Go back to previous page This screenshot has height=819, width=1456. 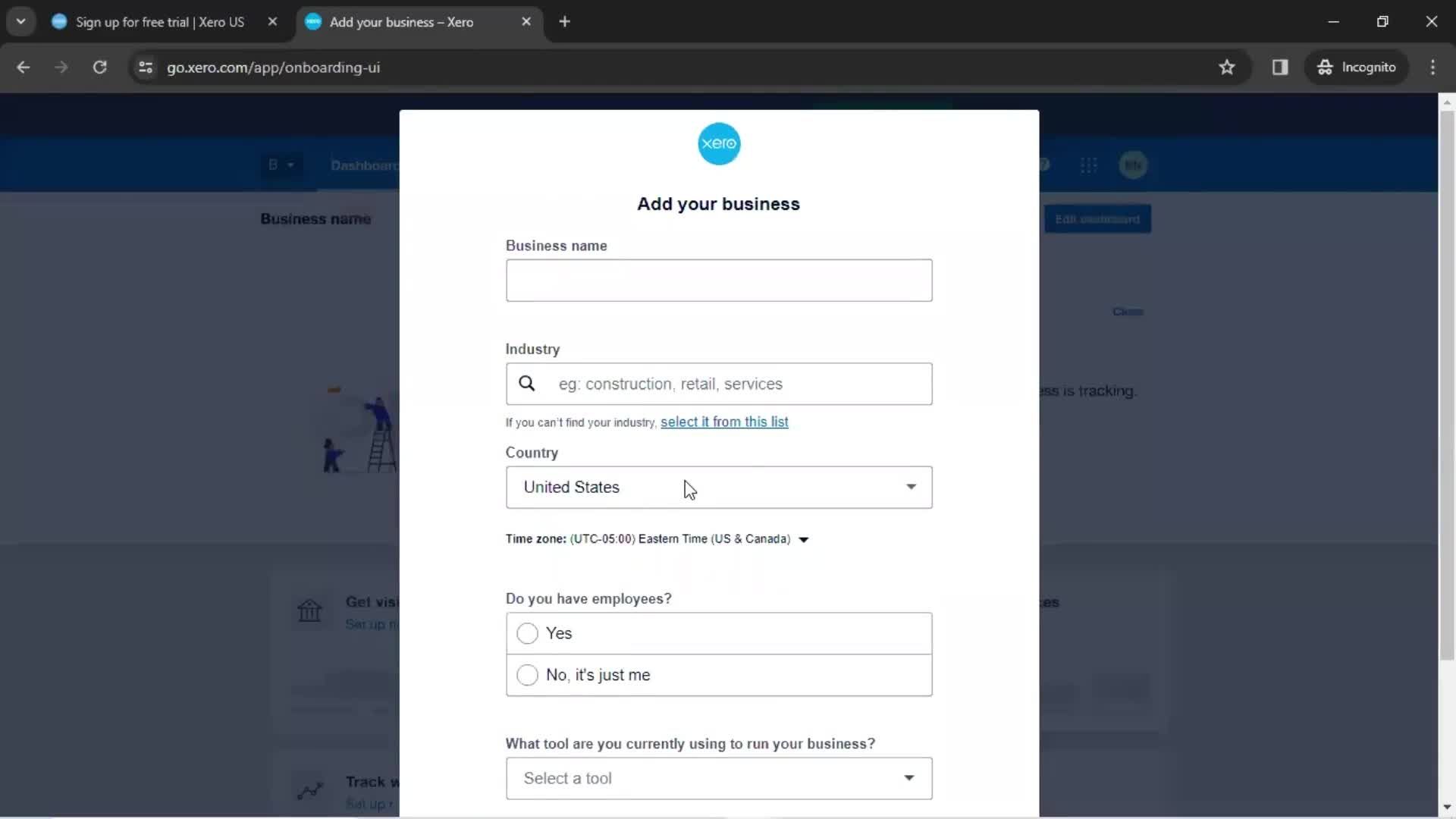(24, 67)
